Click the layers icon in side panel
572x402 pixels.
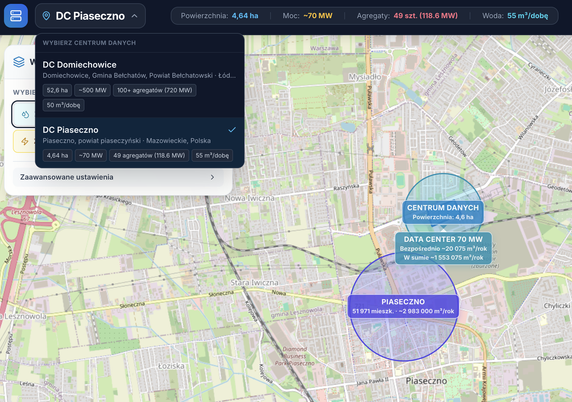point(19,62)
